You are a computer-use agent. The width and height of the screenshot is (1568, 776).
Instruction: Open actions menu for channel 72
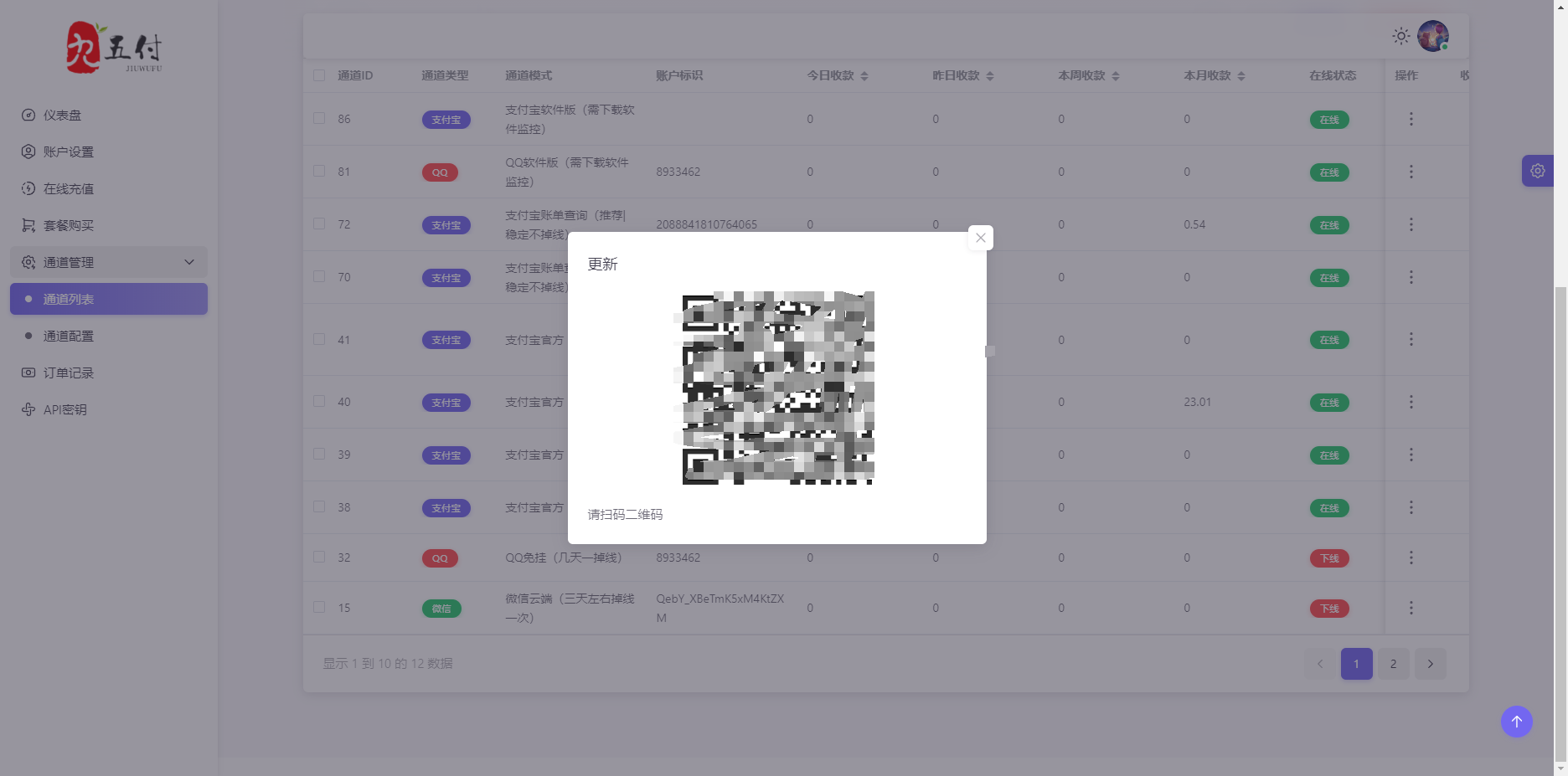click(1411, 224)
